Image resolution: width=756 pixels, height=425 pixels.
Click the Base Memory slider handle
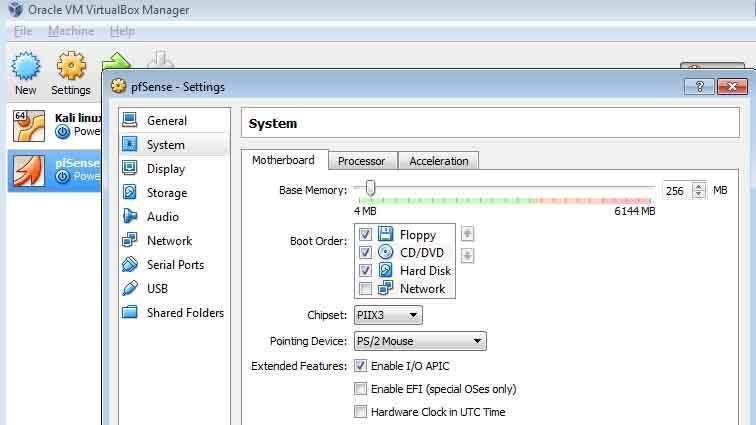tap(370, 188)
